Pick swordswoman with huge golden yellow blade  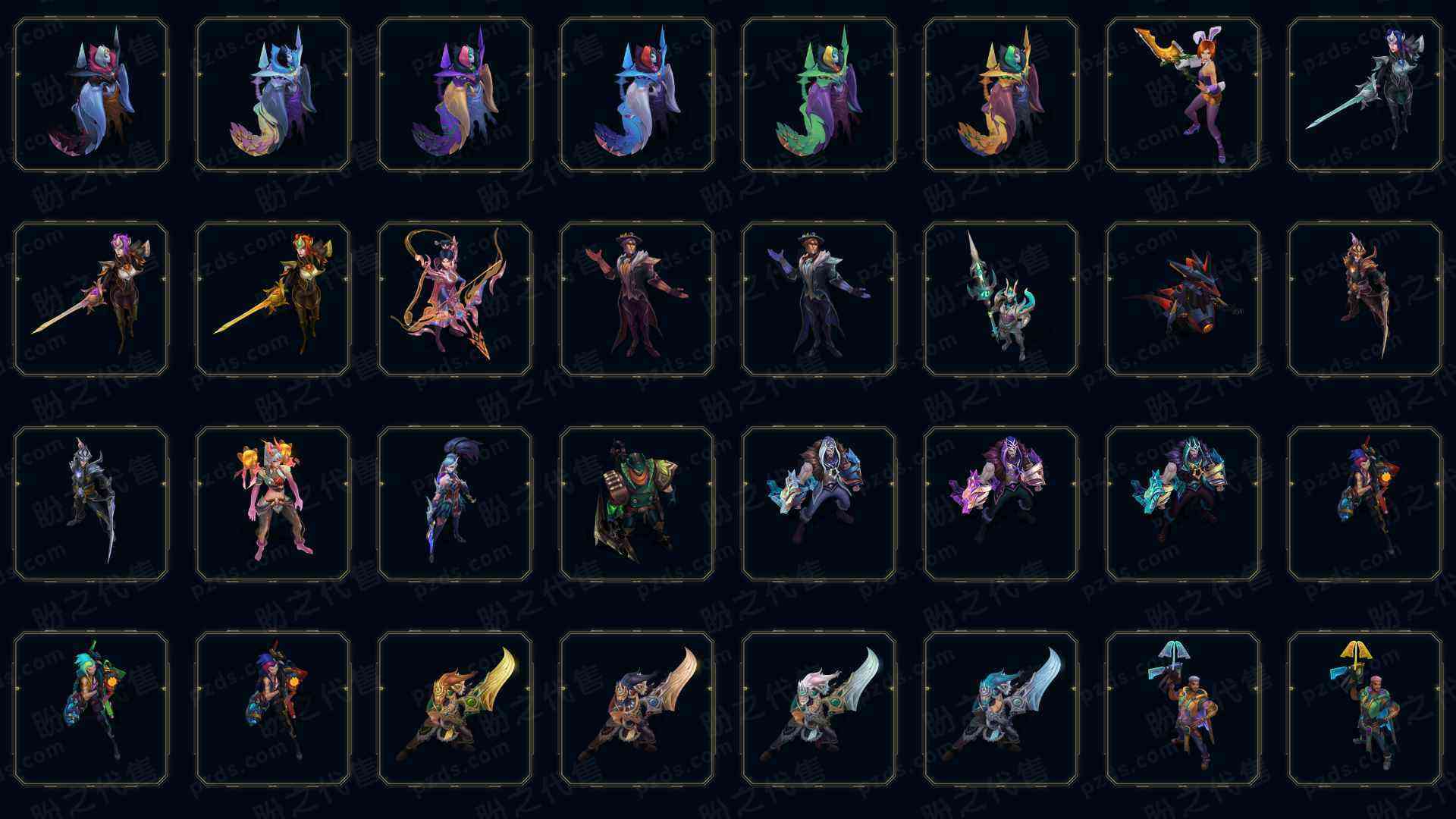(x=455, y=708)
